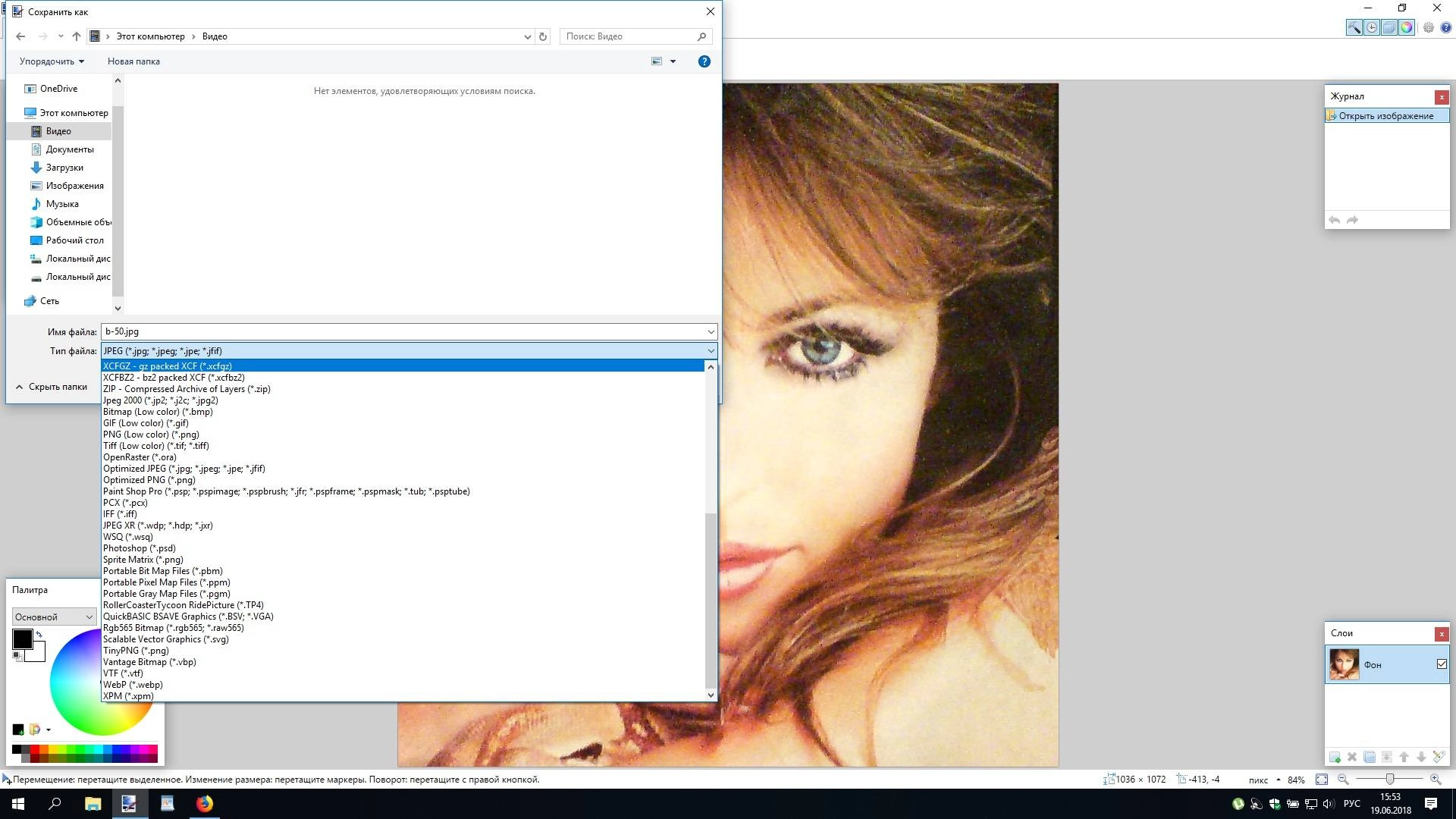Collapse the Тип файла format dropdown
The height and width of the screenshot is (819, 1456).
tap(711, 351)
